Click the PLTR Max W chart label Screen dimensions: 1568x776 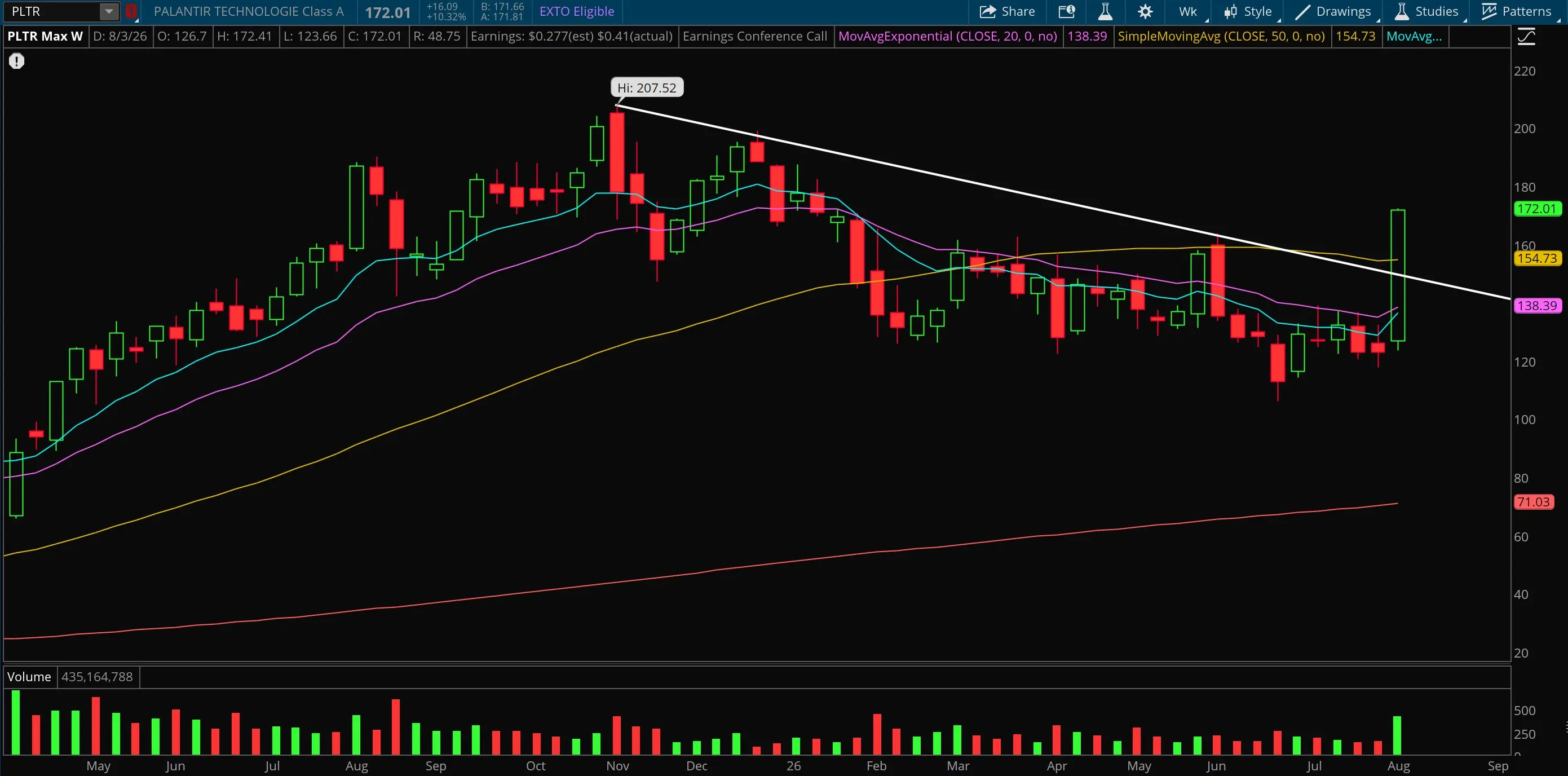[45, 36]
